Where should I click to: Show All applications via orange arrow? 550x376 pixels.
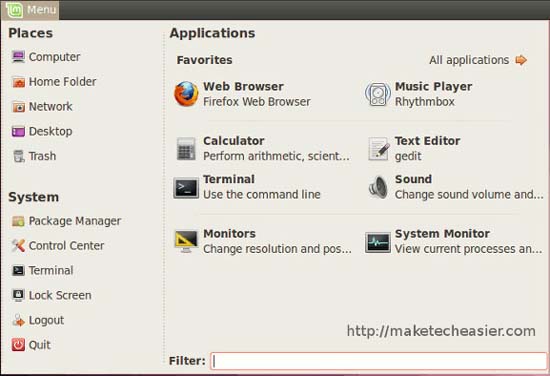521,60
